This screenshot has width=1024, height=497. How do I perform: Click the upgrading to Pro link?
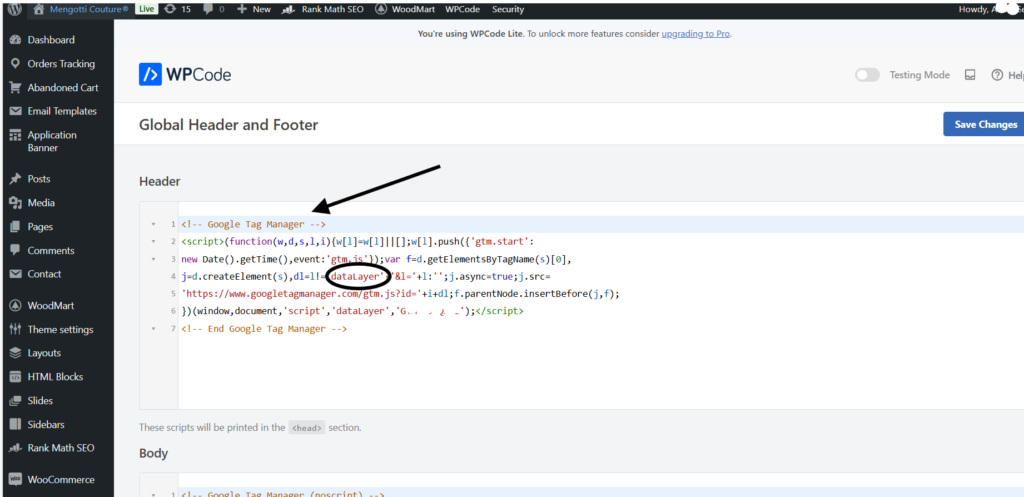click(696, 34)
